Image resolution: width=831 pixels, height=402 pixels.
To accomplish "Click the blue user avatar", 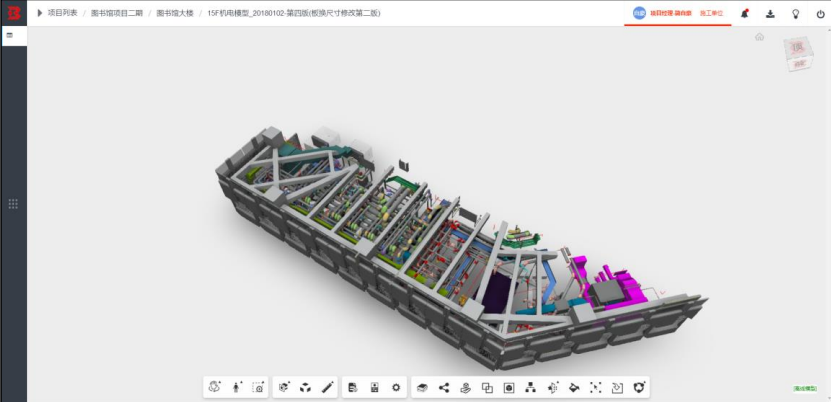I will pos(639,13).
